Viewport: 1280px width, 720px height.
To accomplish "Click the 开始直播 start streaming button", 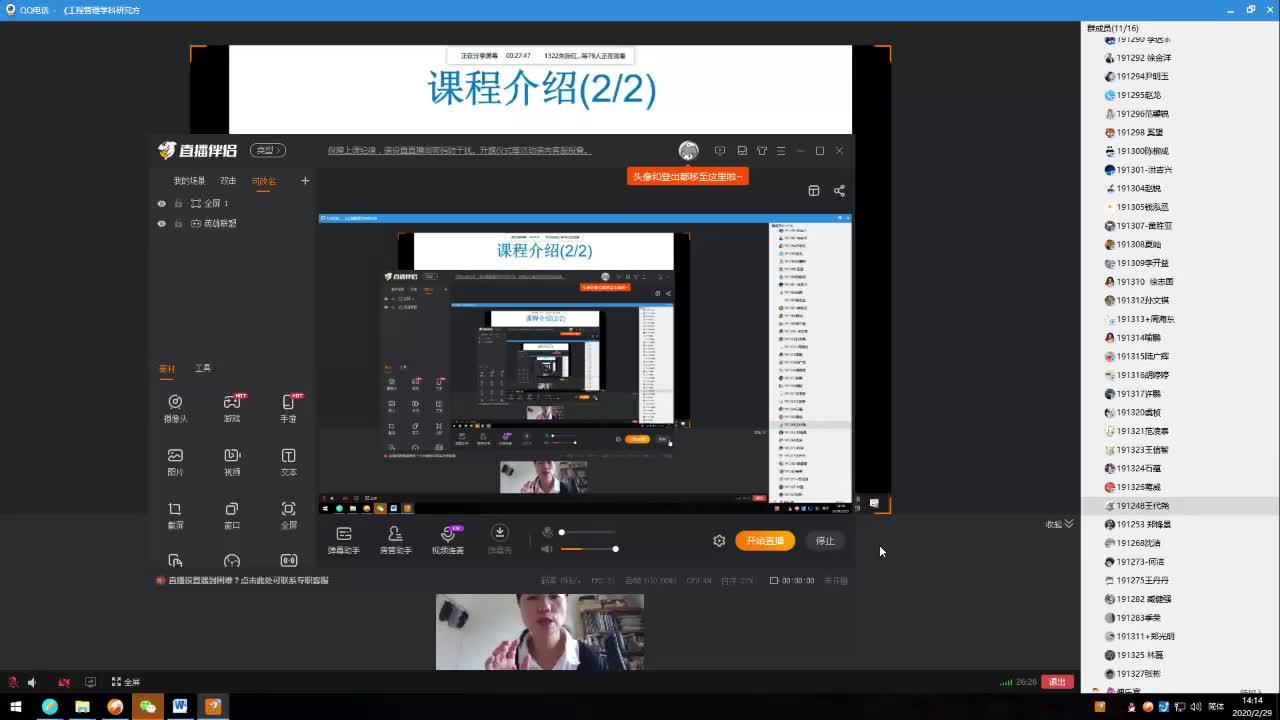I will (x=766, y=540).
